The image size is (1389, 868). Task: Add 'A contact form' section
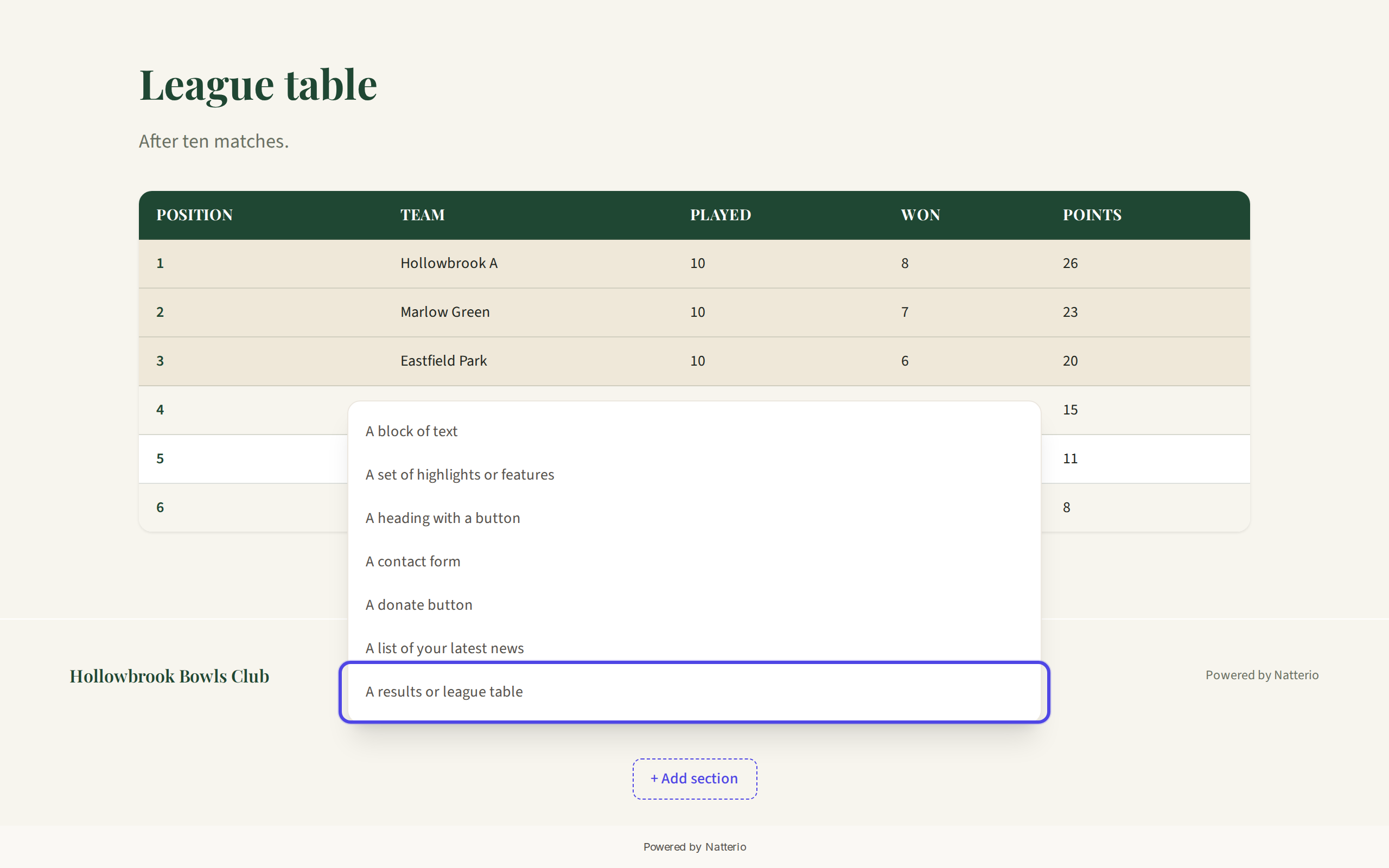pos(694,561)
